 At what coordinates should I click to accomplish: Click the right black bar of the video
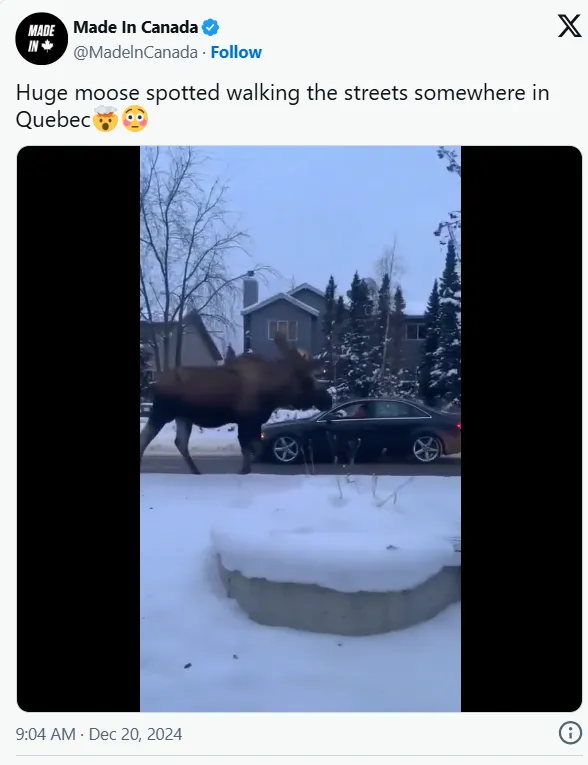pyautogui.click(x=521, y=428)
